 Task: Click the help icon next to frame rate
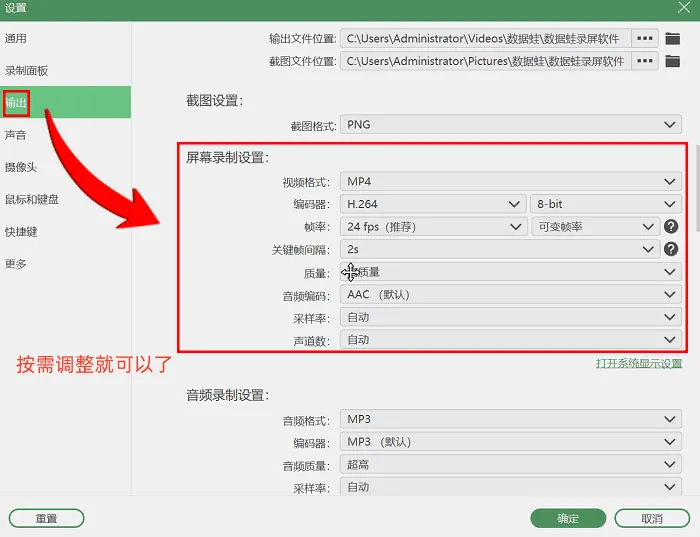tap(671, 227)
